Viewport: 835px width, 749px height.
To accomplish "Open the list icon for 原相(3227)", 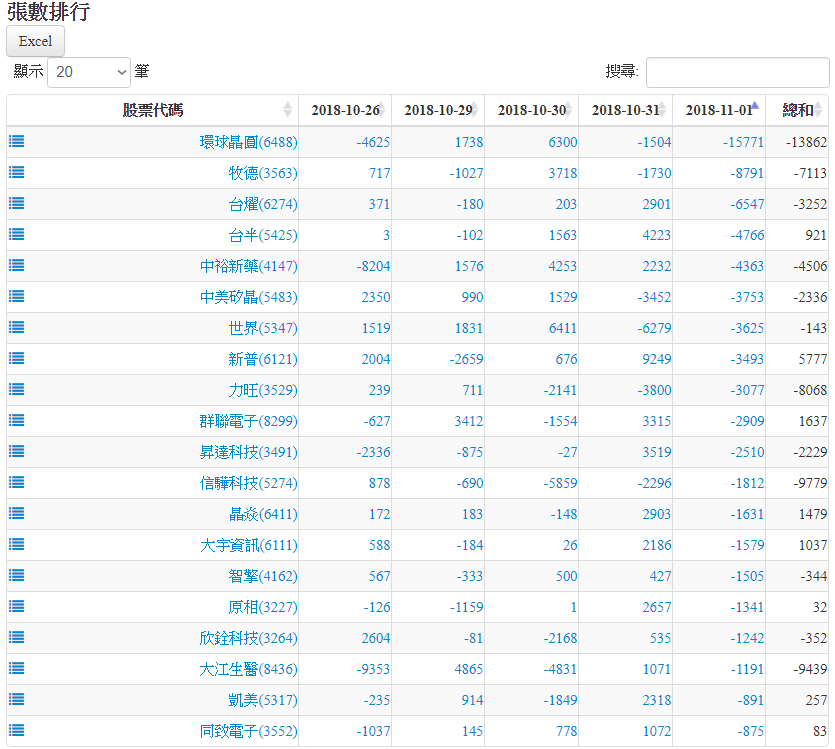I will (16, 606).
